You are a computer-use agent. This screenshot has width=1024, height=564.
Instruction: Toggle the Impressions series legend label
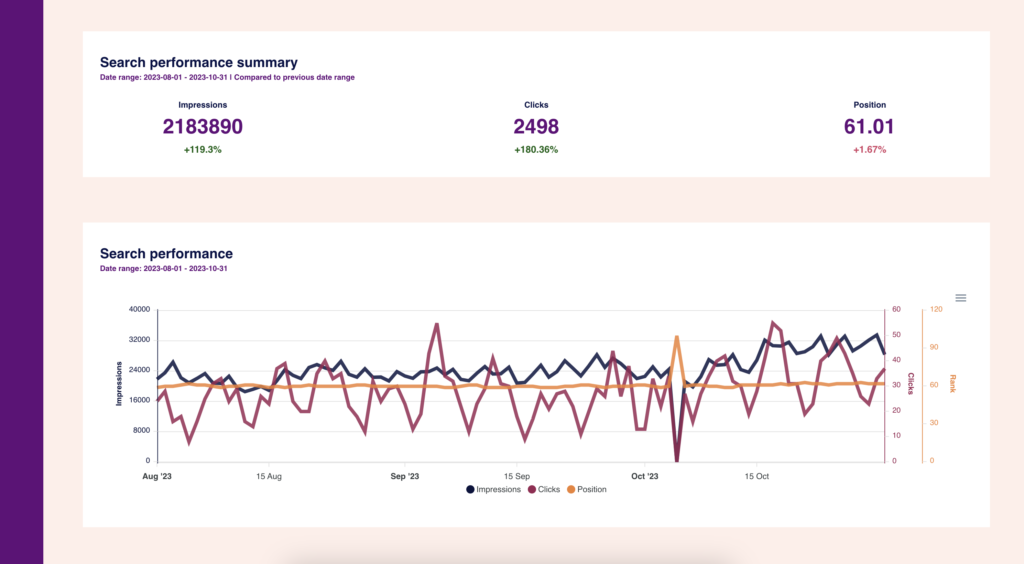pos(499,490)
